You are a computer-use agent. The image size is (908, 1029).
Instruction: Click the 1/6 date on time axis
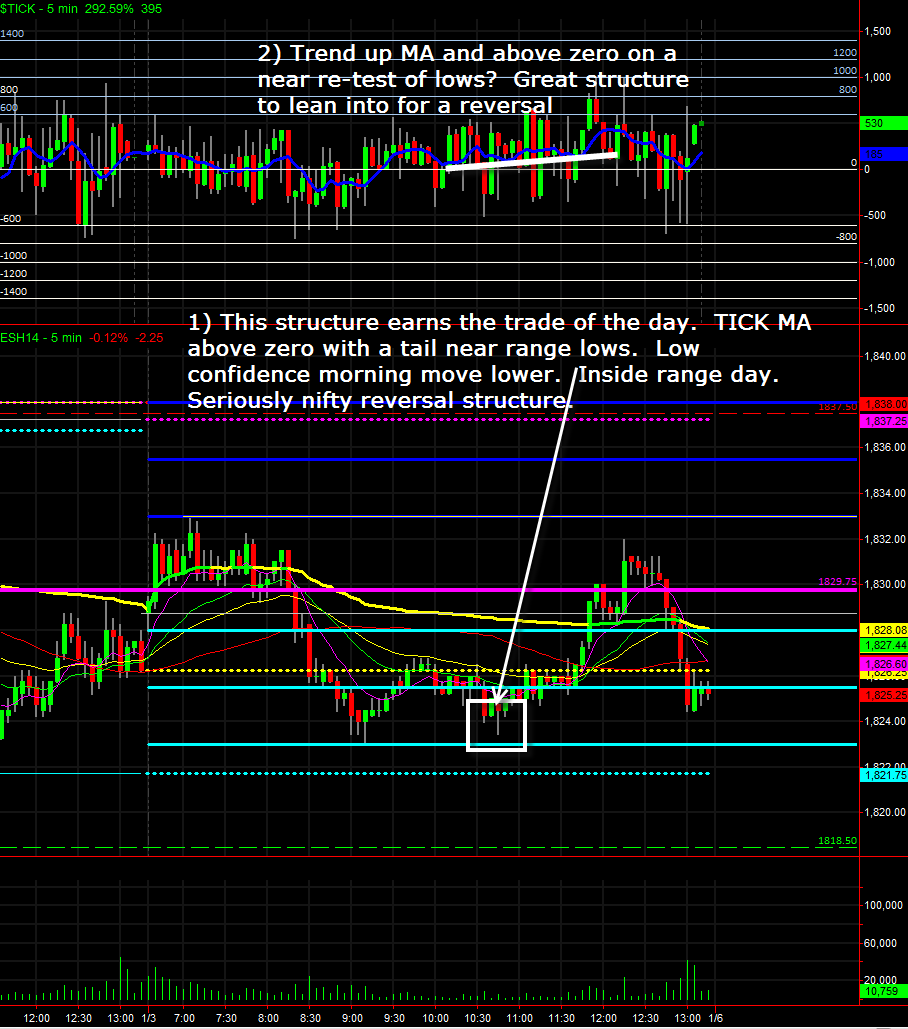point(716,1018)
